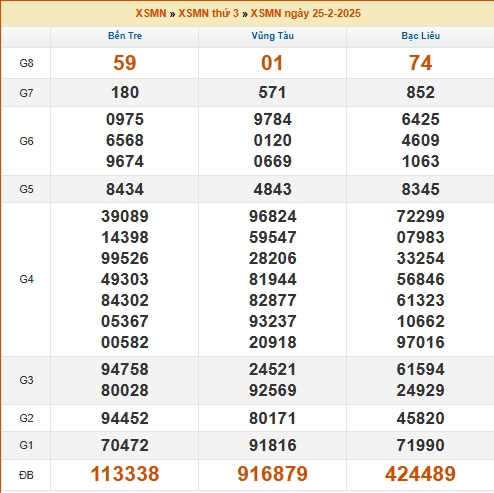Click G6 number 6568
The image size is (494, 493).
pos(125,140)
